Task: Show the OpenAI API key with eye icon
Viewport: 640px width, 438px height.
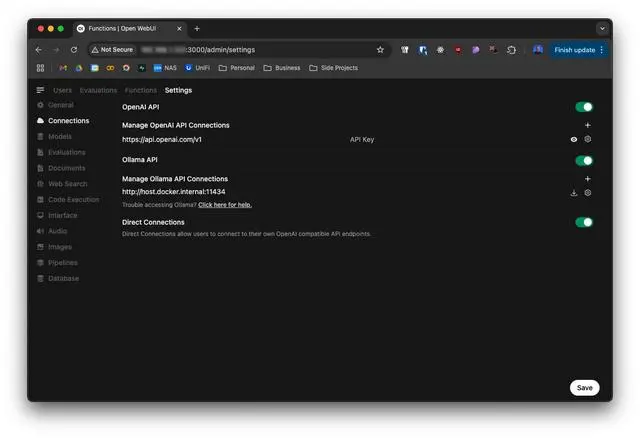Action: (x=574, y=140)
